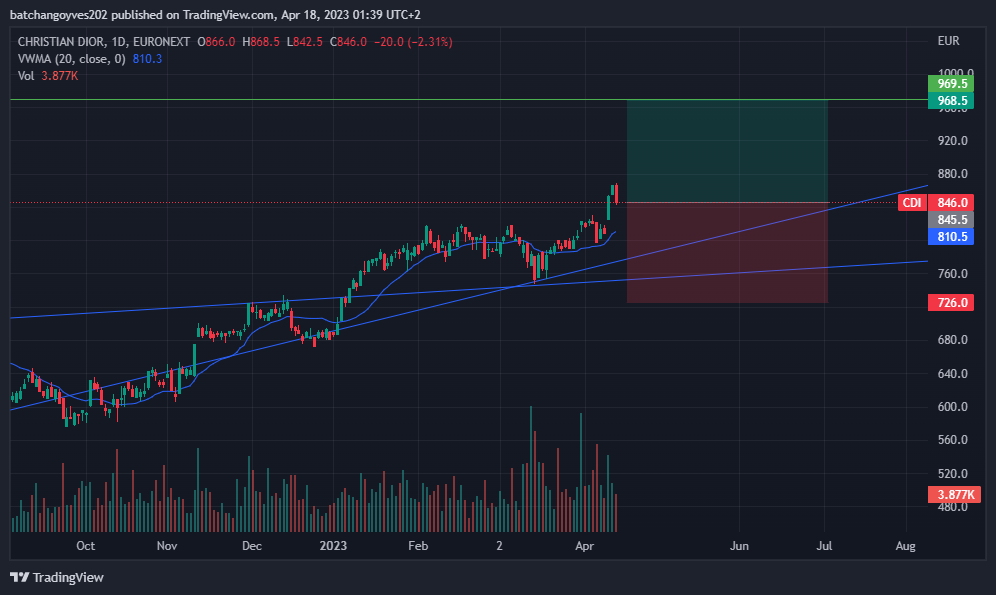Image resolution: width=996 pixels, height=595 pixels.
Task: Click the CDI symbol tag on price axis
Action: point(912,203)
